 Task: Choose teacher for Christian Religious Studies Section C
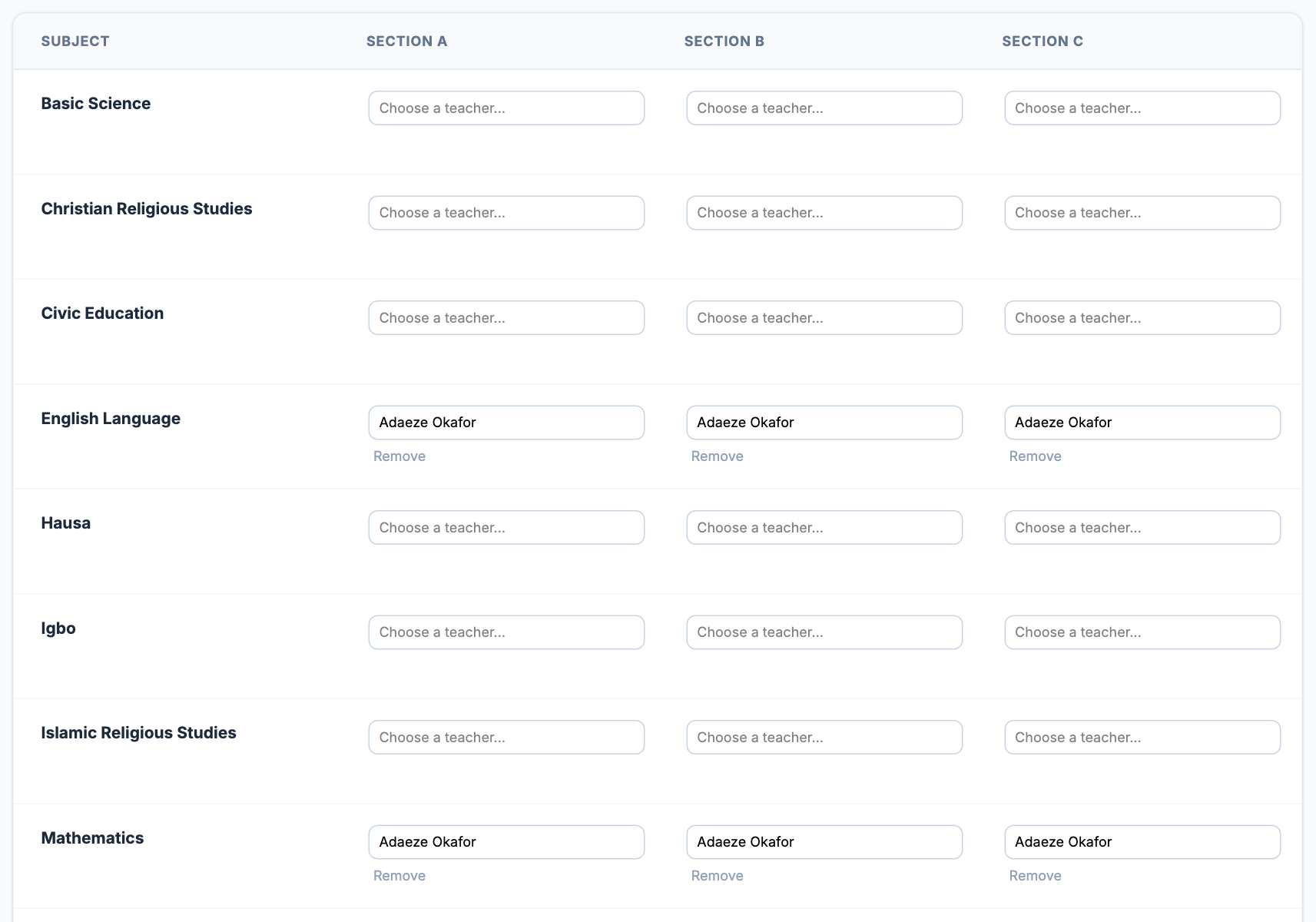[x=1142, y=213]
